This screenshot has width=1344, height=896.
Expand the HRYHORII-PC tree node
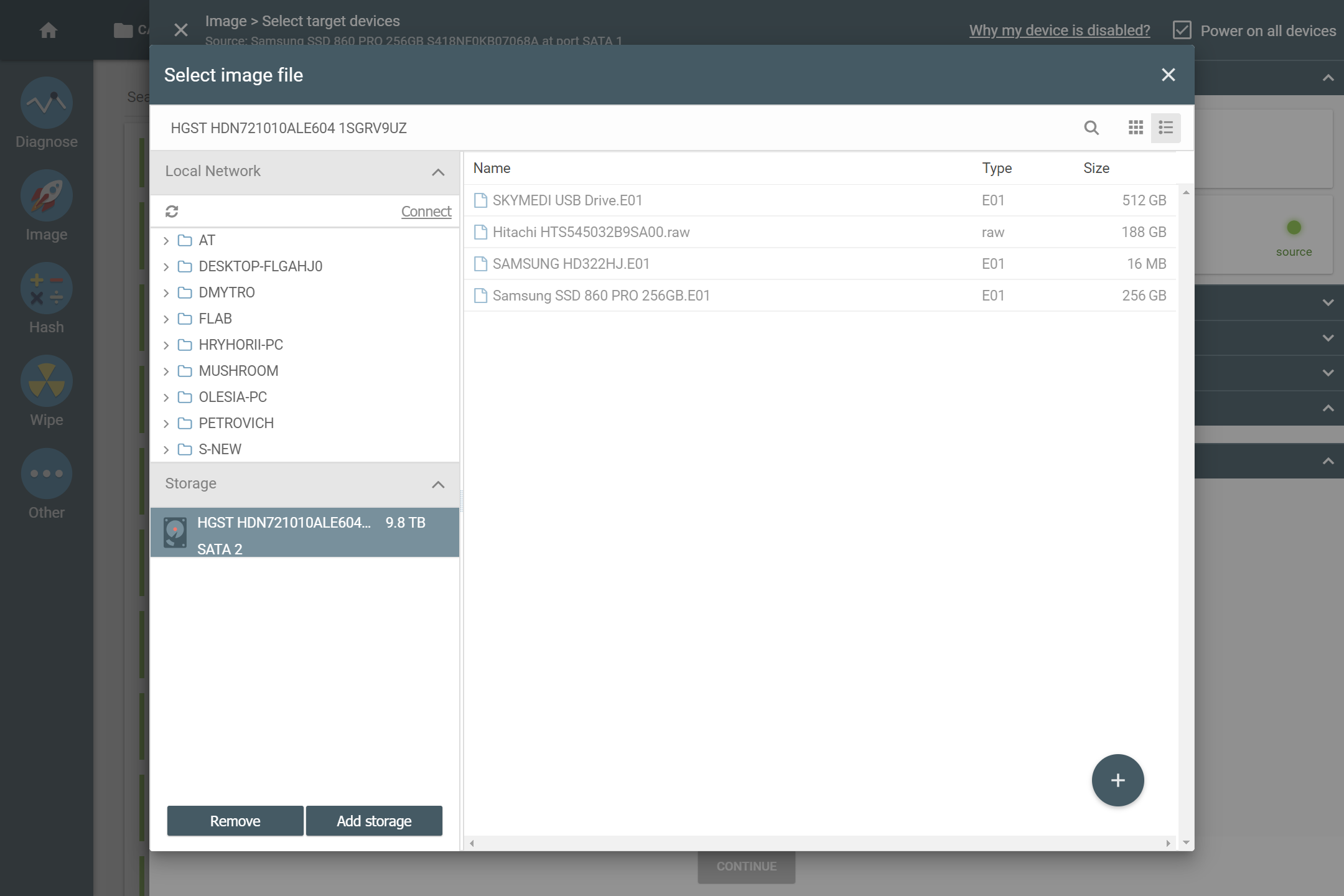[166, 345]
